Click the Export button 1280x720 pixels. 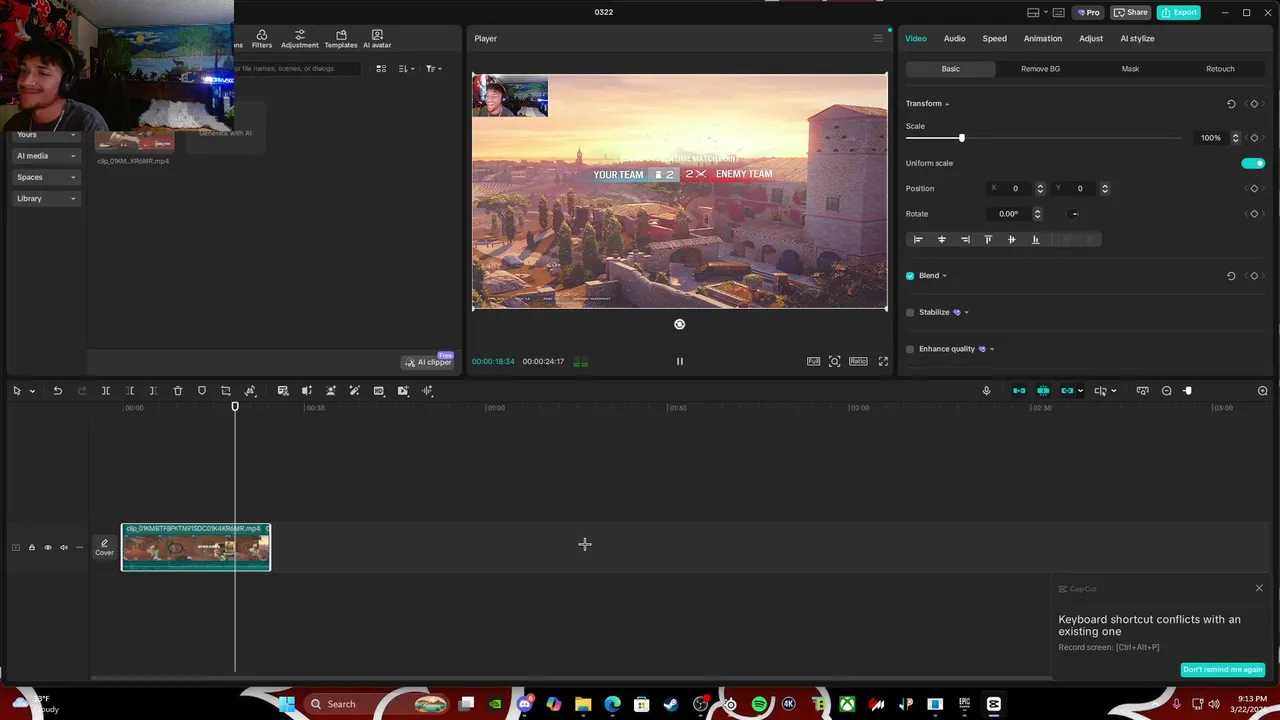(x=1179, y=12)
